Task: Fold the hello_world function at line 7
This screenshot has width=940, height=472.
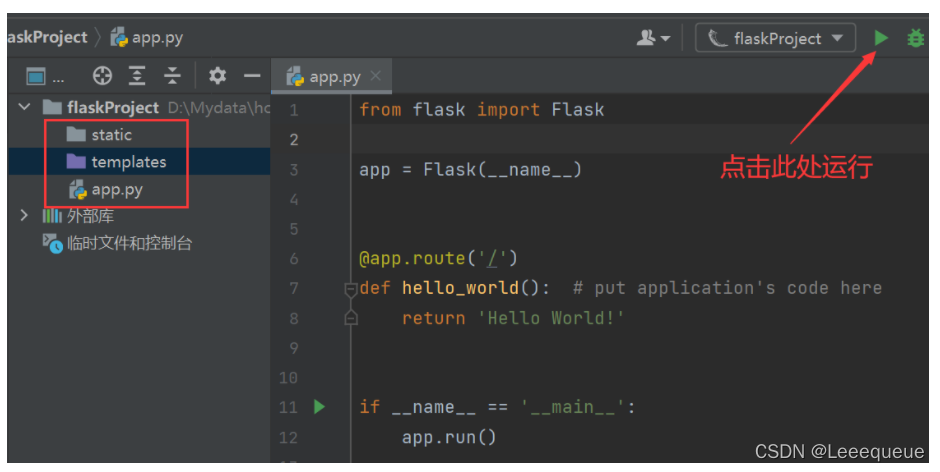Action: pyautogui.click(x=351, y=289)
